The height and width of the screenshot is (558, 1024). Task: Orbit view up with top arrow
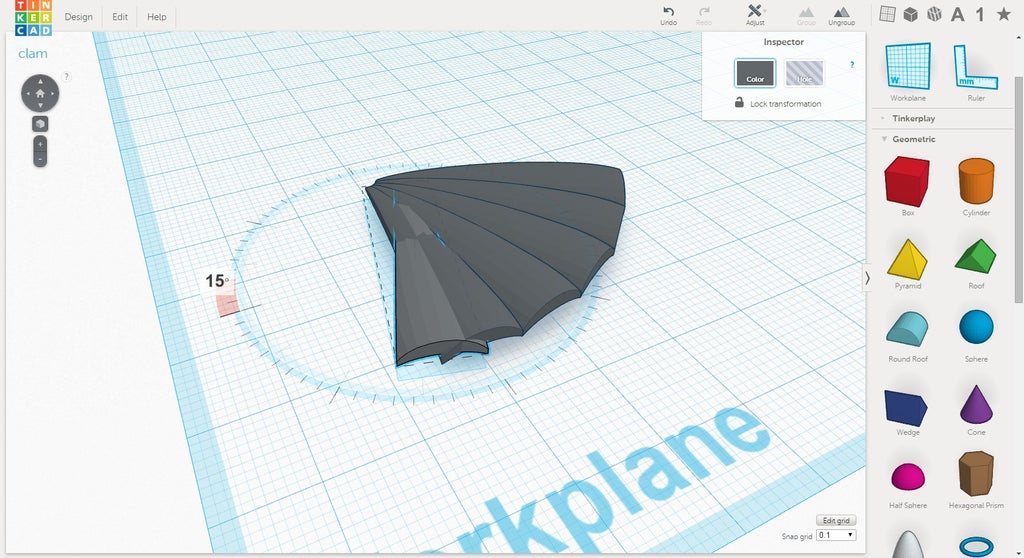(40, 81)
